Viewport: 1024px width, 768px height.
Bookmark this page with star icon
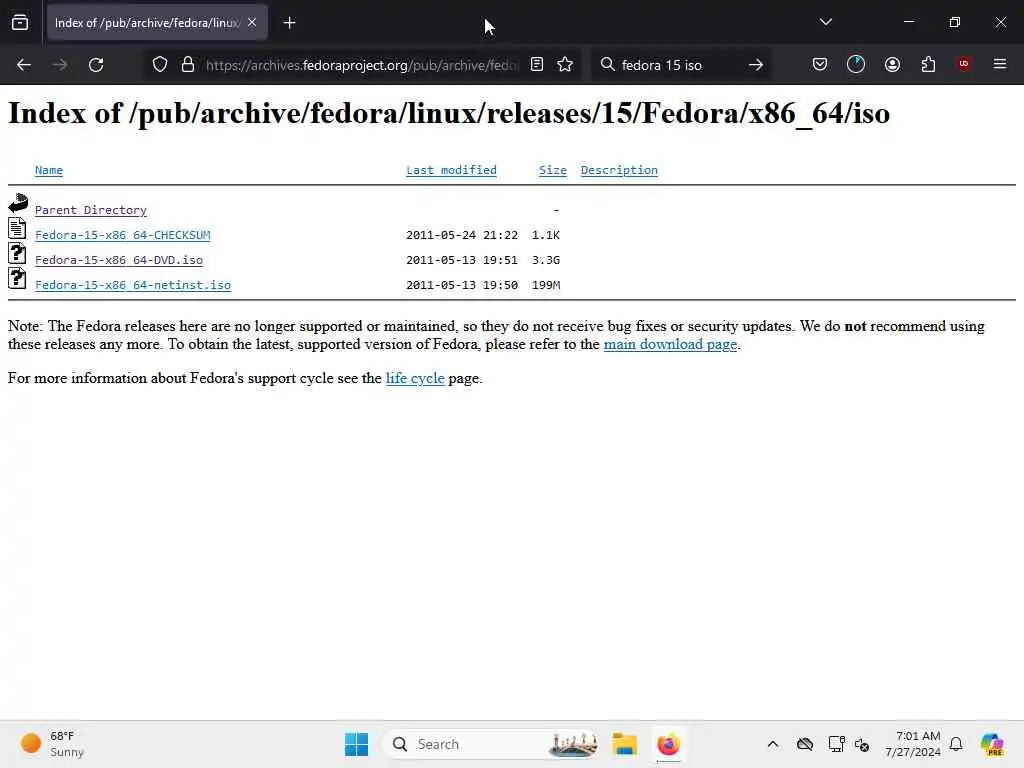pos(566,65)
